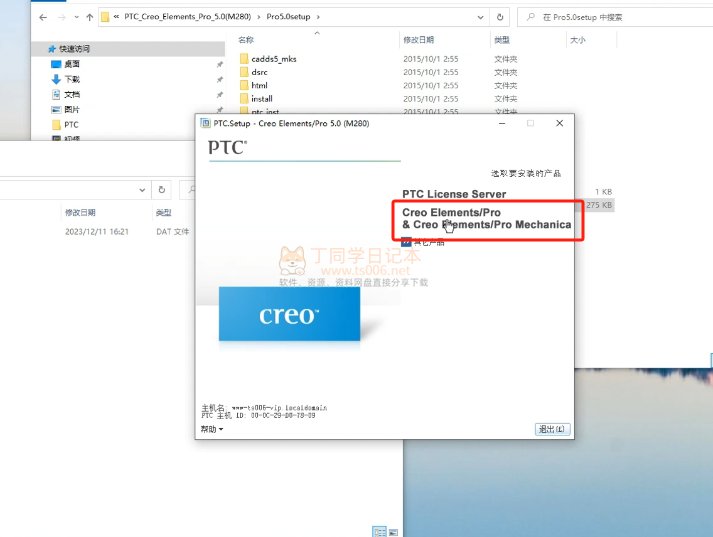713x537 pixels.
Task: Select the dsrc folder
Action: click(259, 72)
